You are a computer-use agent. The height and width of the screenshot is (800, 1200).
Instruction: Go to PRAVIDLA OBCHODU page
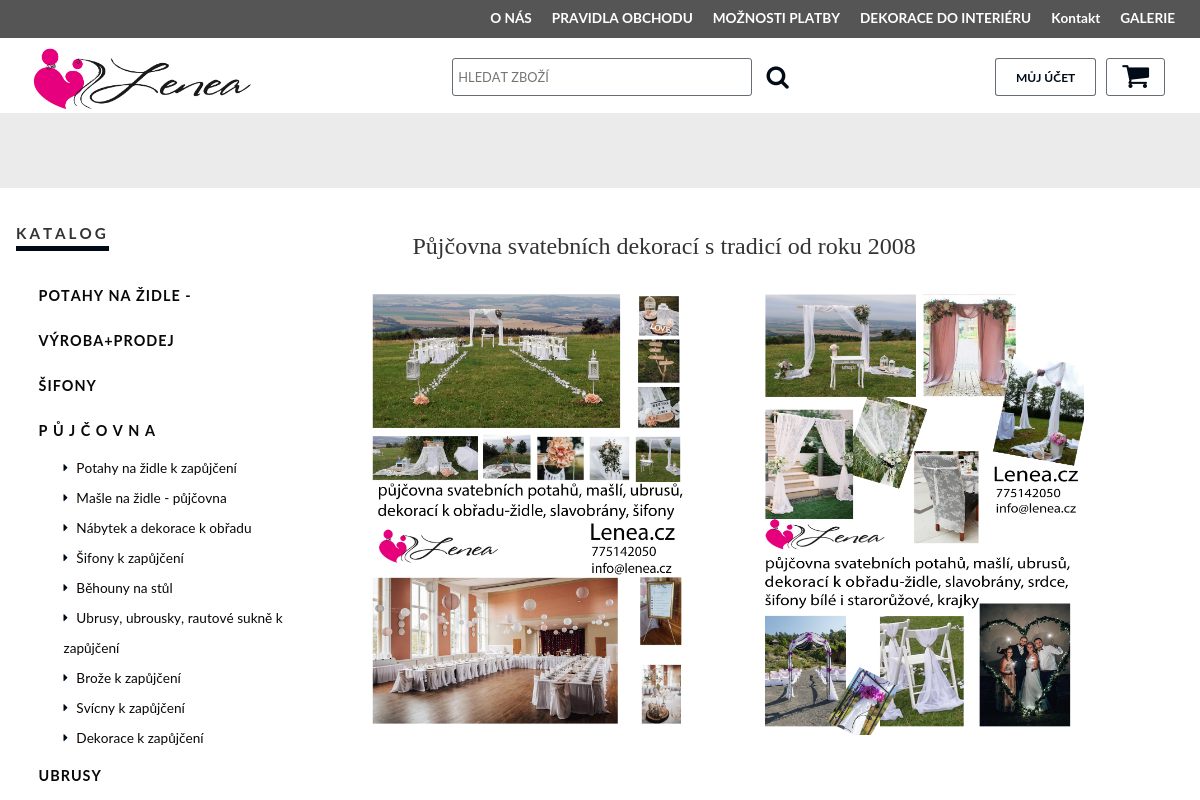pyautogui.click(x=622, y=18)
